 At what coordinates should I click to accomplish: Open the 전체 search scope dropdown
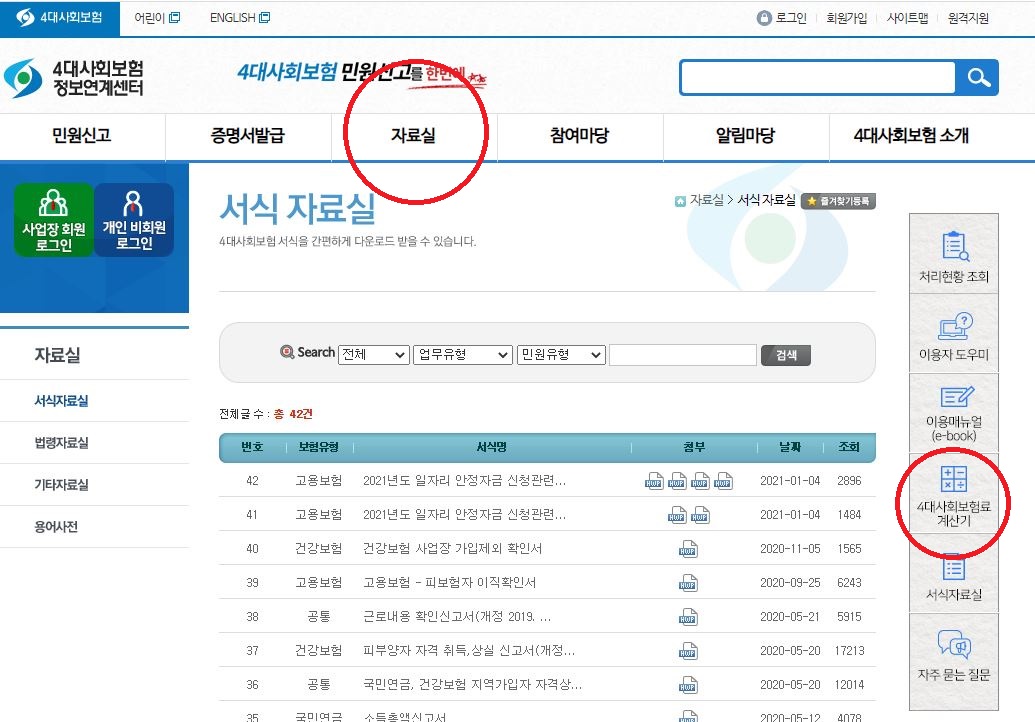click(x=374, y=354)
